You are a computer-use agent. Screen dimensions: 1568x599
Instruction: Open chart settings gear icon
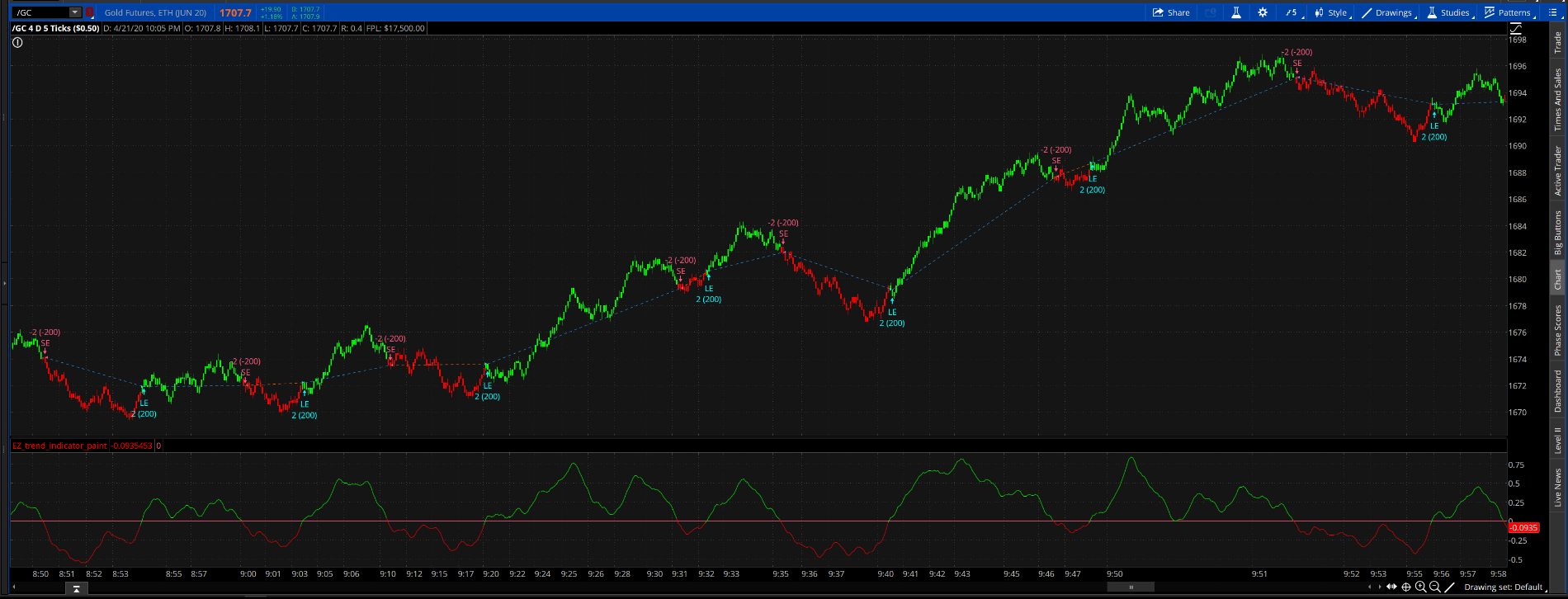(x=1263, y=12)
